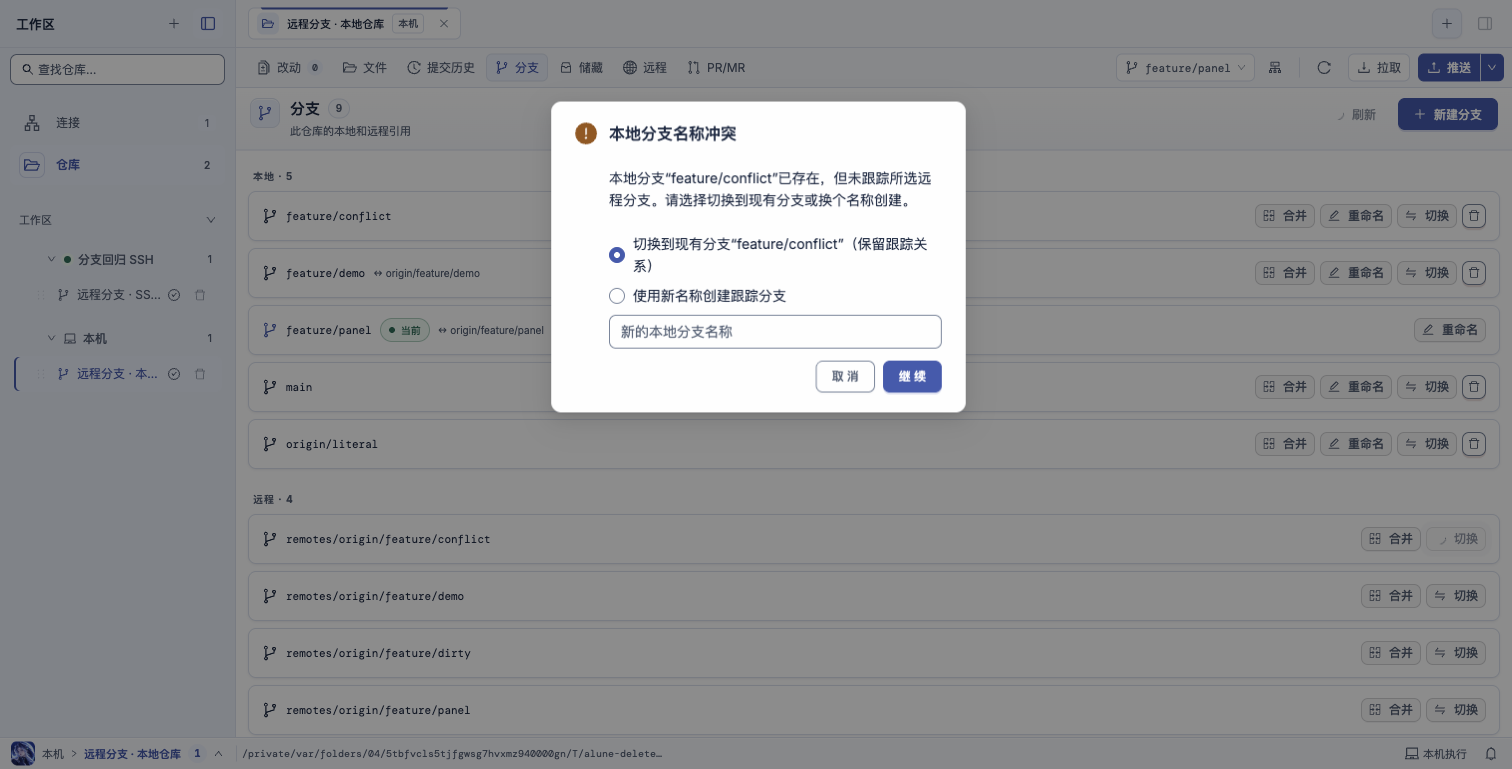The image size is (1512, 769).
Task: Rename the feature/panel branch
Action: [x=1450, y=330]
